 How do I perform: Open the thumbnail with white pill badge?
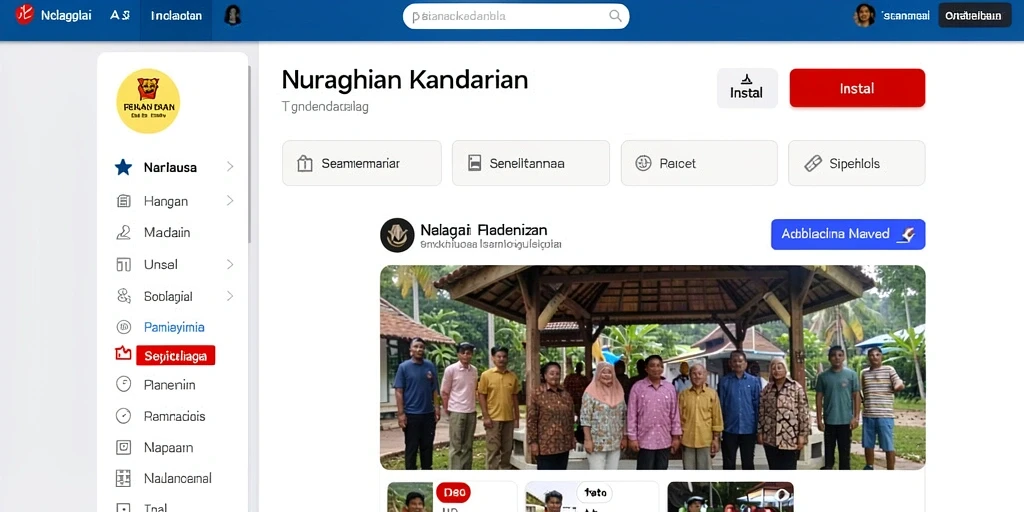pyautogui.click(x=591, y=497)
